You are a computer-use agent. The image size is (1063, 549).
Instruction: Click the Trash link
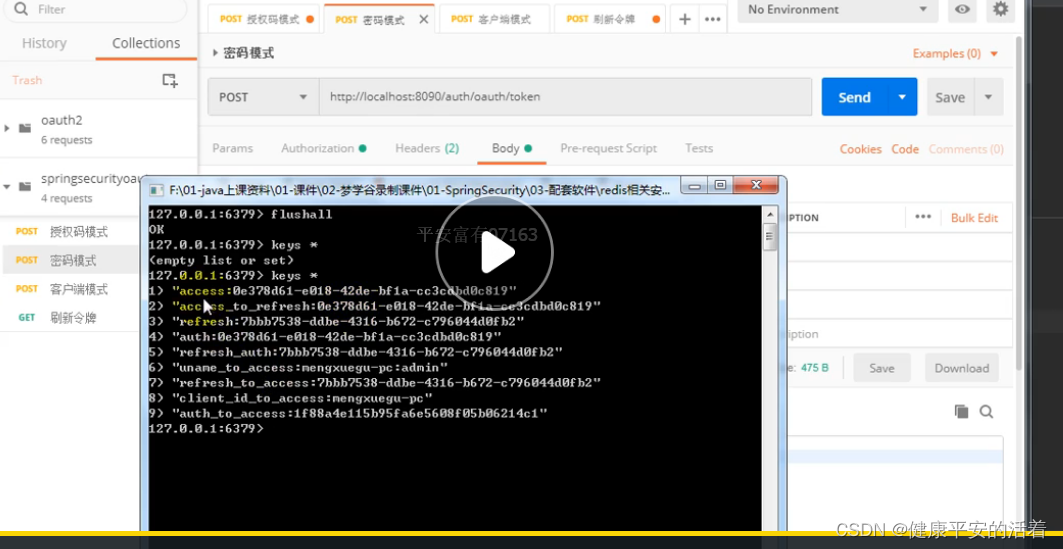tap(27, 80)
